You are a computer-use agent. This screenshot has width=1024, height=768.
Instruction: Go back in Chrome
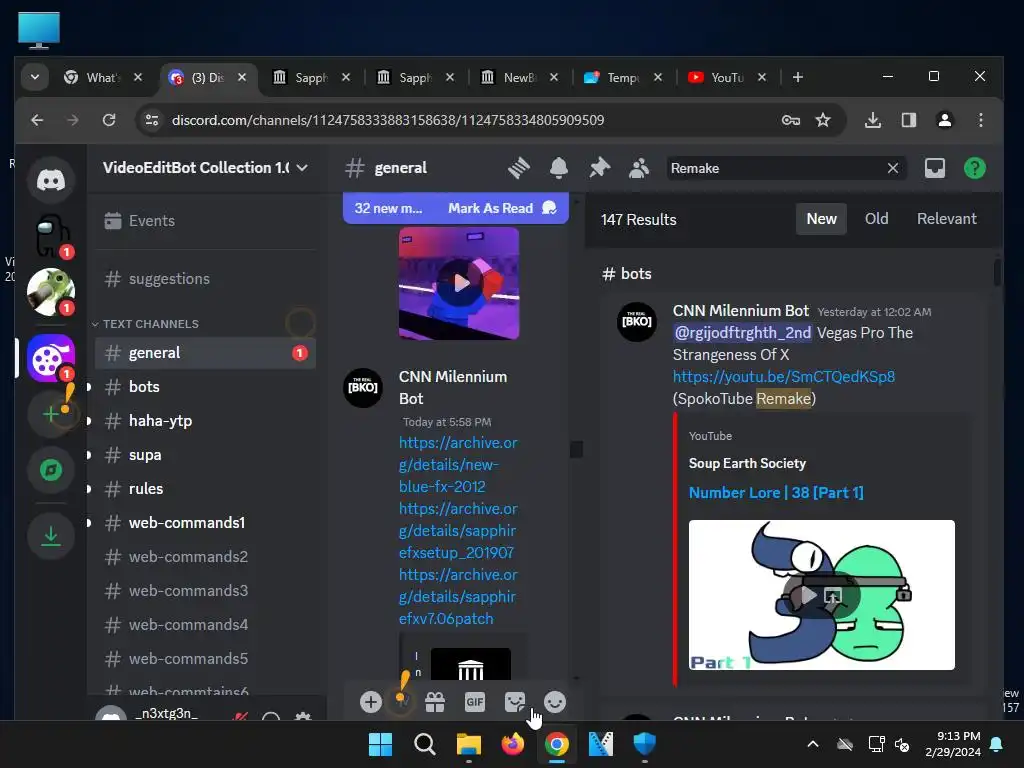pos(37,120)
